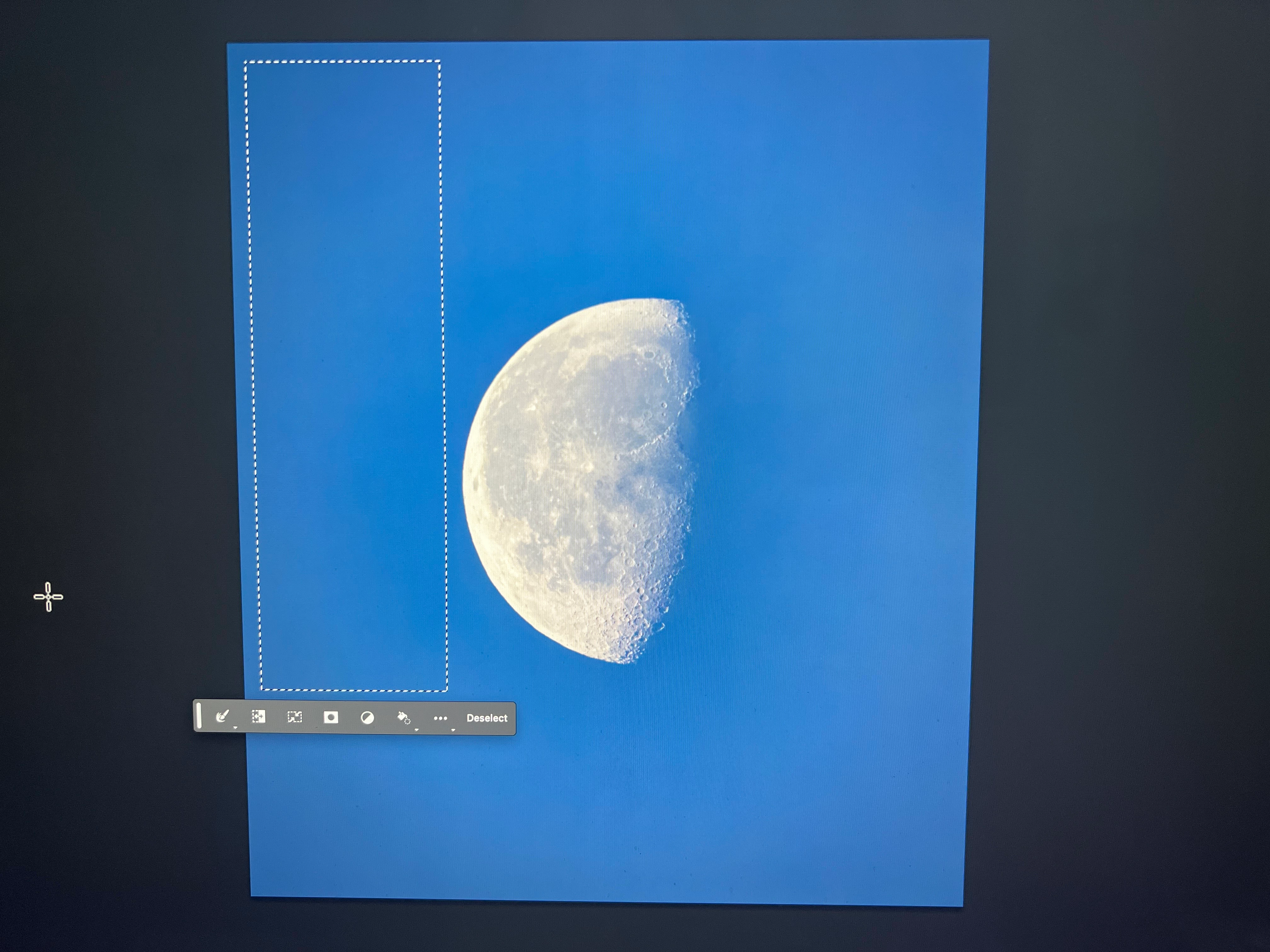Expand the Modify Selection dropdown arrow

[x=235, y=728]
